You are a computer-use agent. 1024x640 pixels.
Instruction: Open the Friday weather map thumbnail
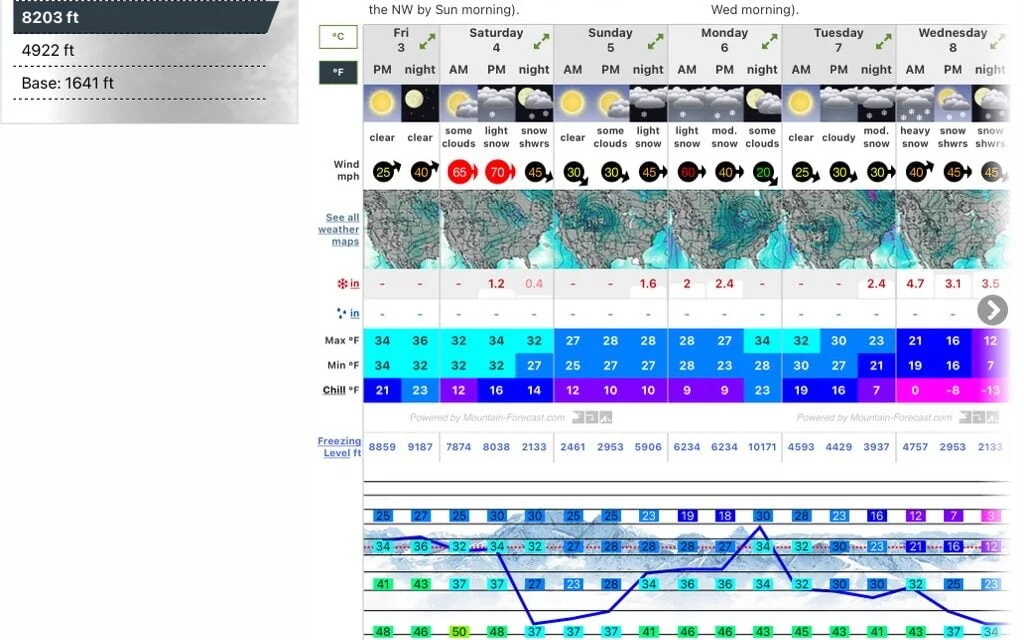pyautogui.click(x=402, y=229)
